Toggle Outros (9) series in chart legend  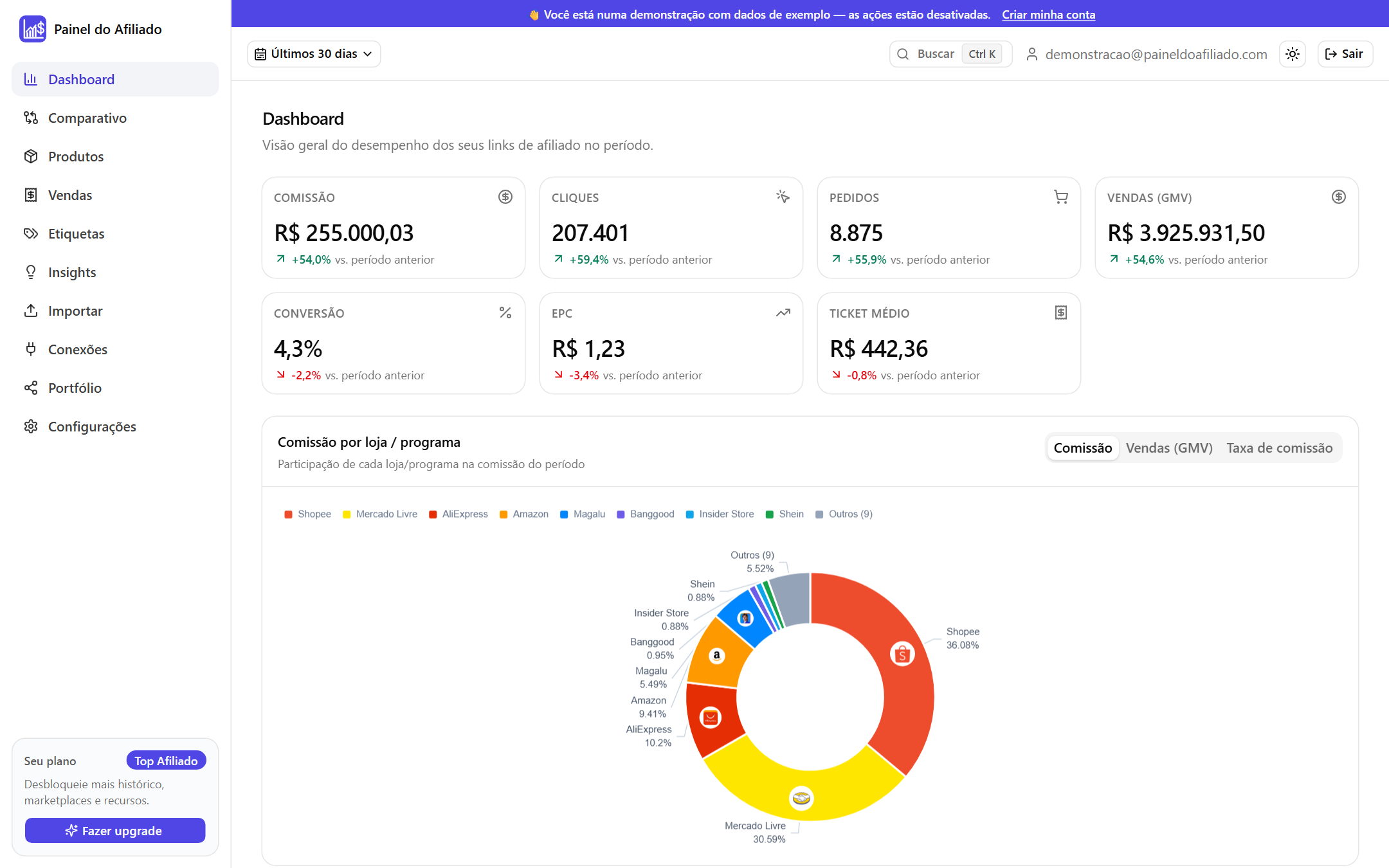tap(844, 514)
